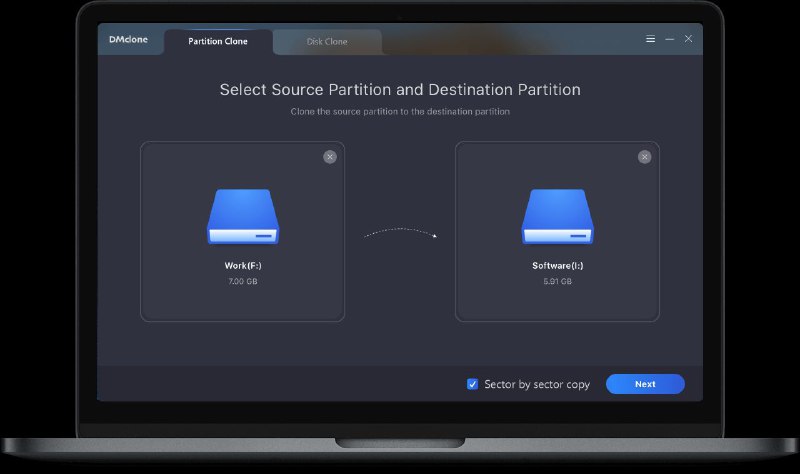This screenshot has width=800, height=474.
Task: Select the source partition panel
Action: (x=242, y=300)
